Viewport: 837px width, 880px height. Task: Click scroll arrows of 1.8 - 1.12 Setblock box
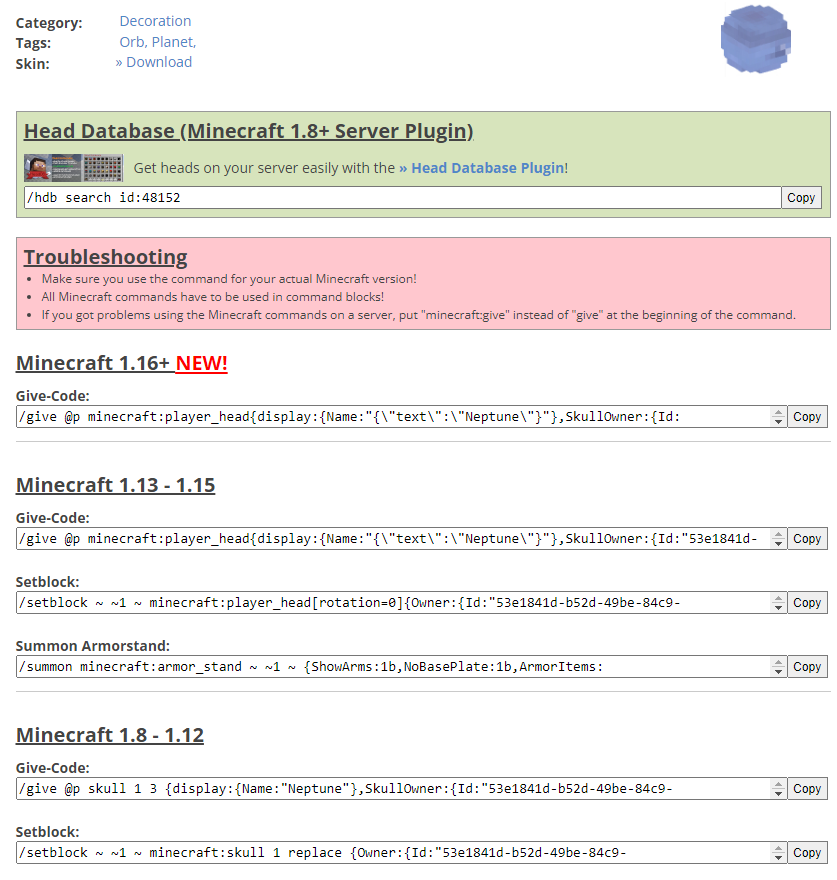point(778,852)
